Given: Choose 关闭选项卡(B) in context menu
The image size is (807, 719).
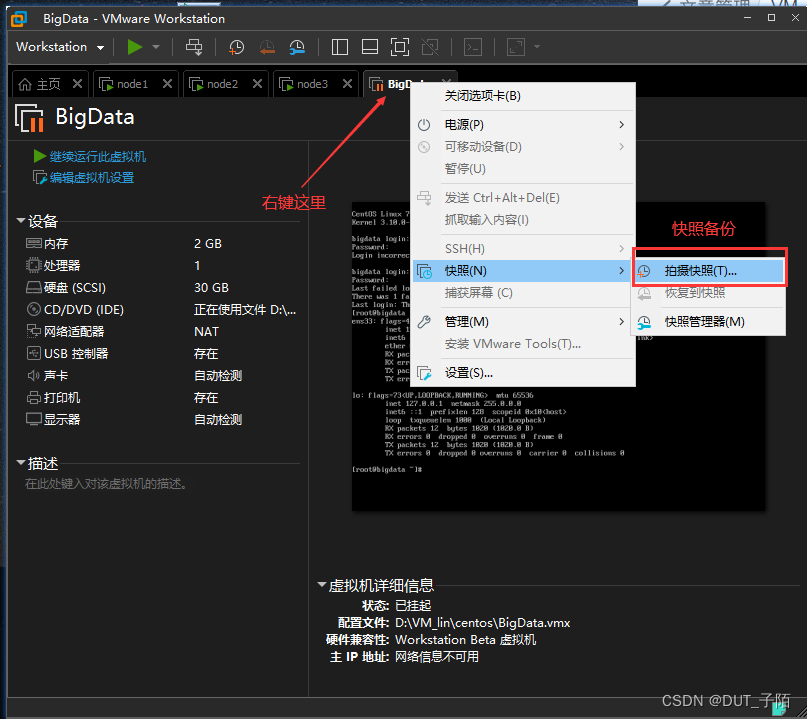Looking at the screenshot, I should tap(523, 96).
